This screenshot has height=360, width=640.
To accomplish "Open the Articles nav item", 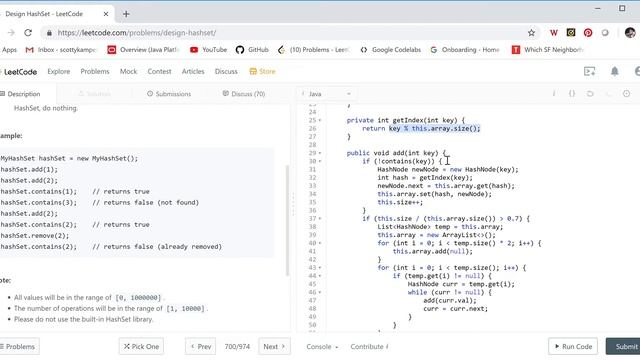I will (x=193, y=71).
